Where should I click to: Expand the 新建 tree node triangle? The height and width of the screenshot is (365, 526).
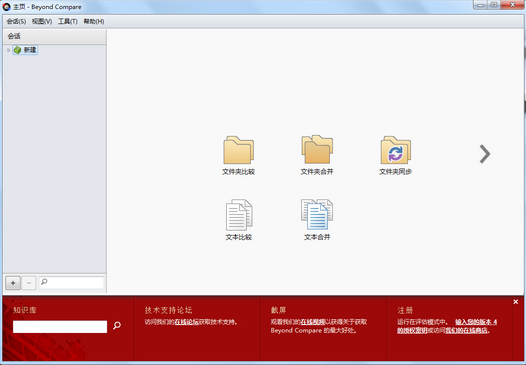pyautogui.click(x=8, y=50)
